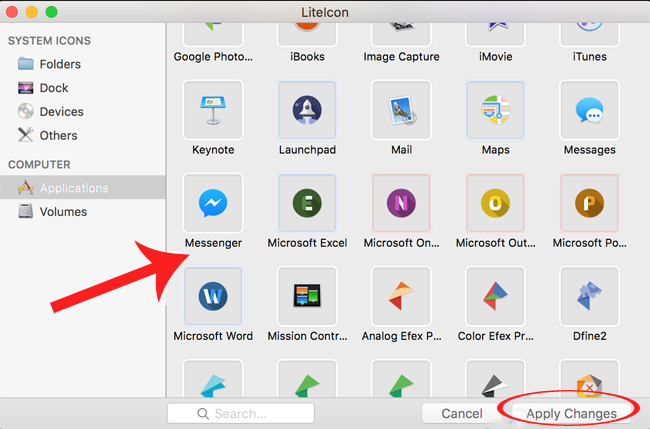Choose the Mission Control icon
This screenshot has height=429, width=650.
click(307, 296)
